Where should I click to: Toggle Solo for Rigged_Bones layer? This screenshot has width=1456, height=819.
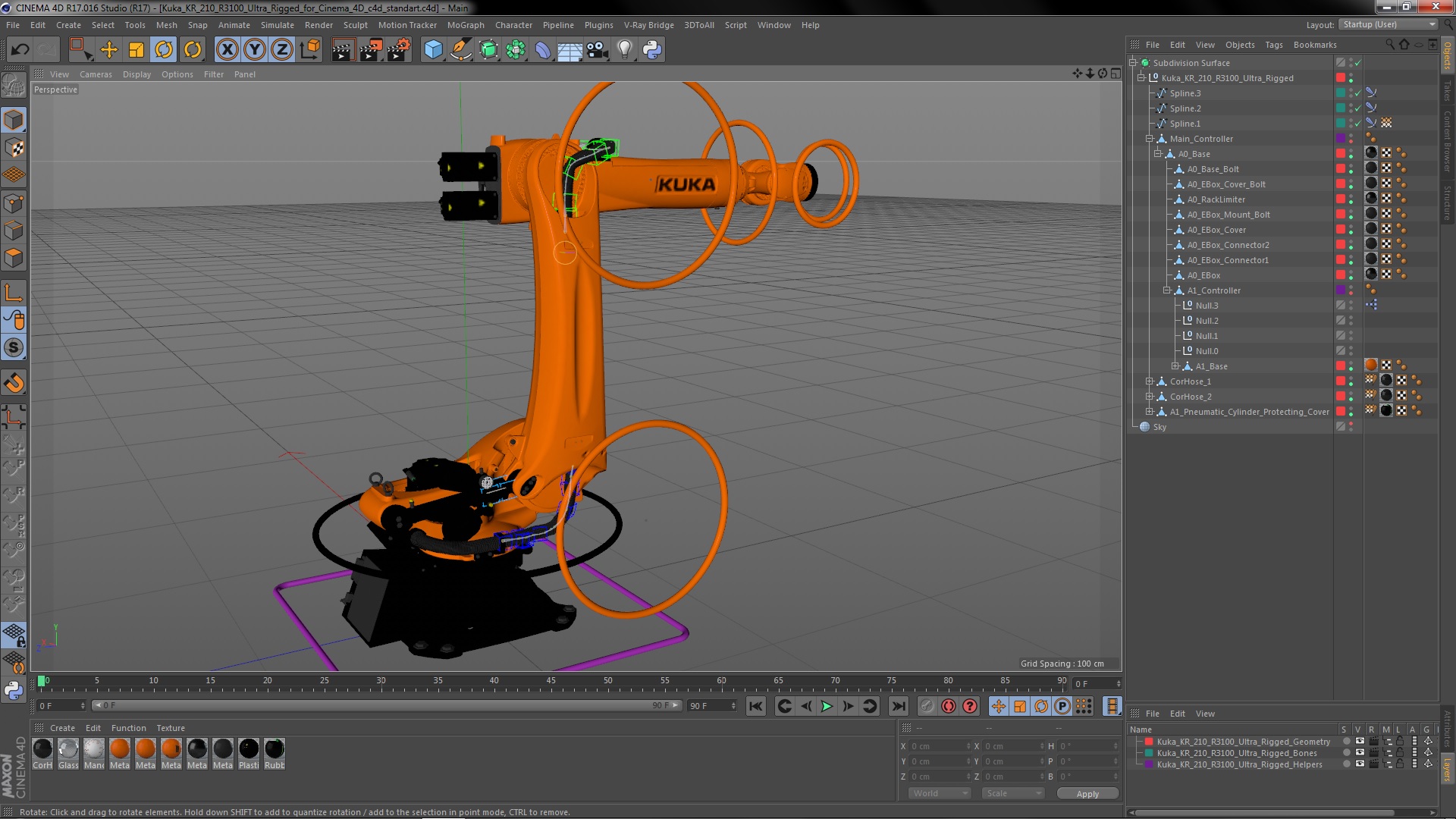click(x=1347, y=753)
